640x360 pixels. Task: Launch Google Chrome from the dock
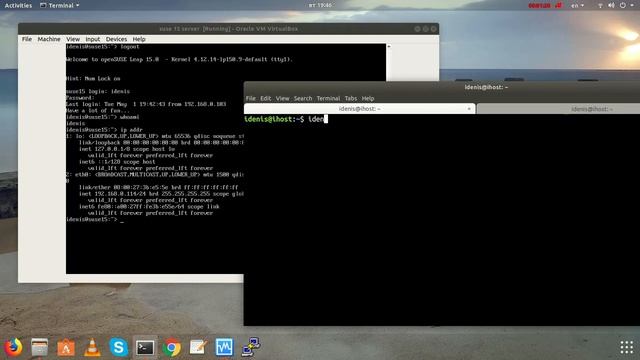(x=172, y=348)
